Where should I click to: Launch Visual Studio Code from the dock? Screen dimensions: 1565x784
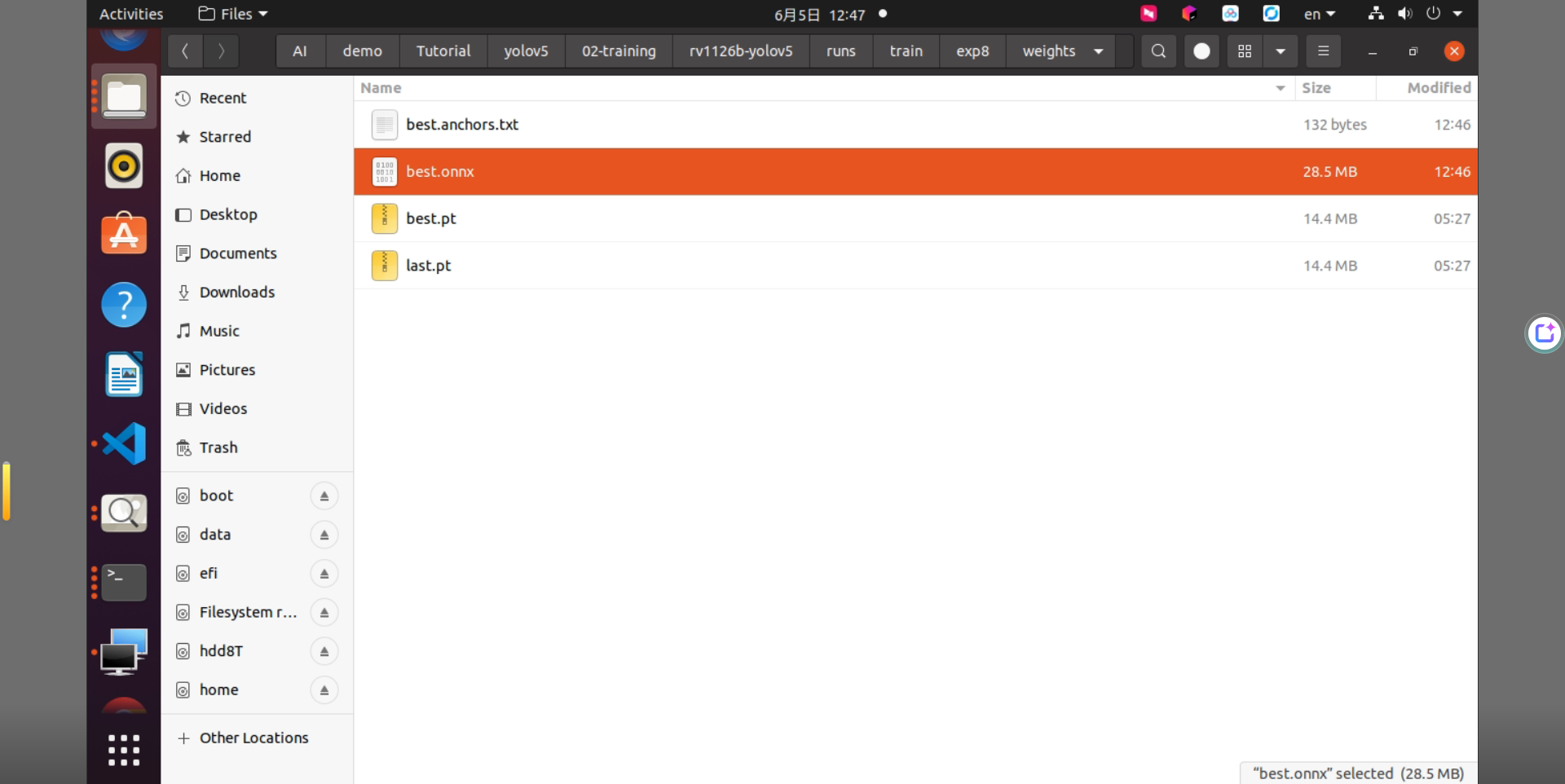click(x=124, y=444)
